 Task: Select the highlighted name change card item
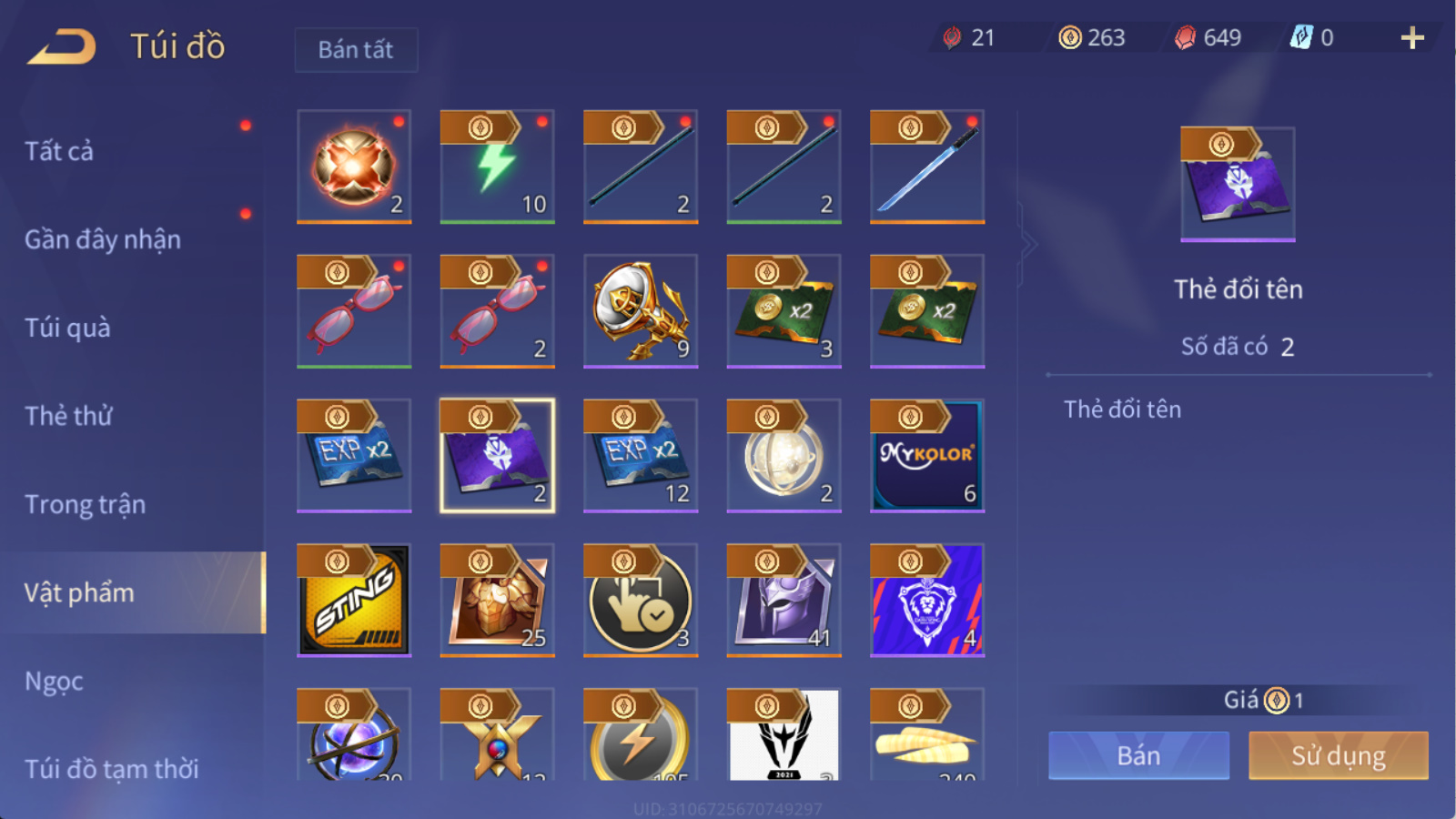(497, 456)
